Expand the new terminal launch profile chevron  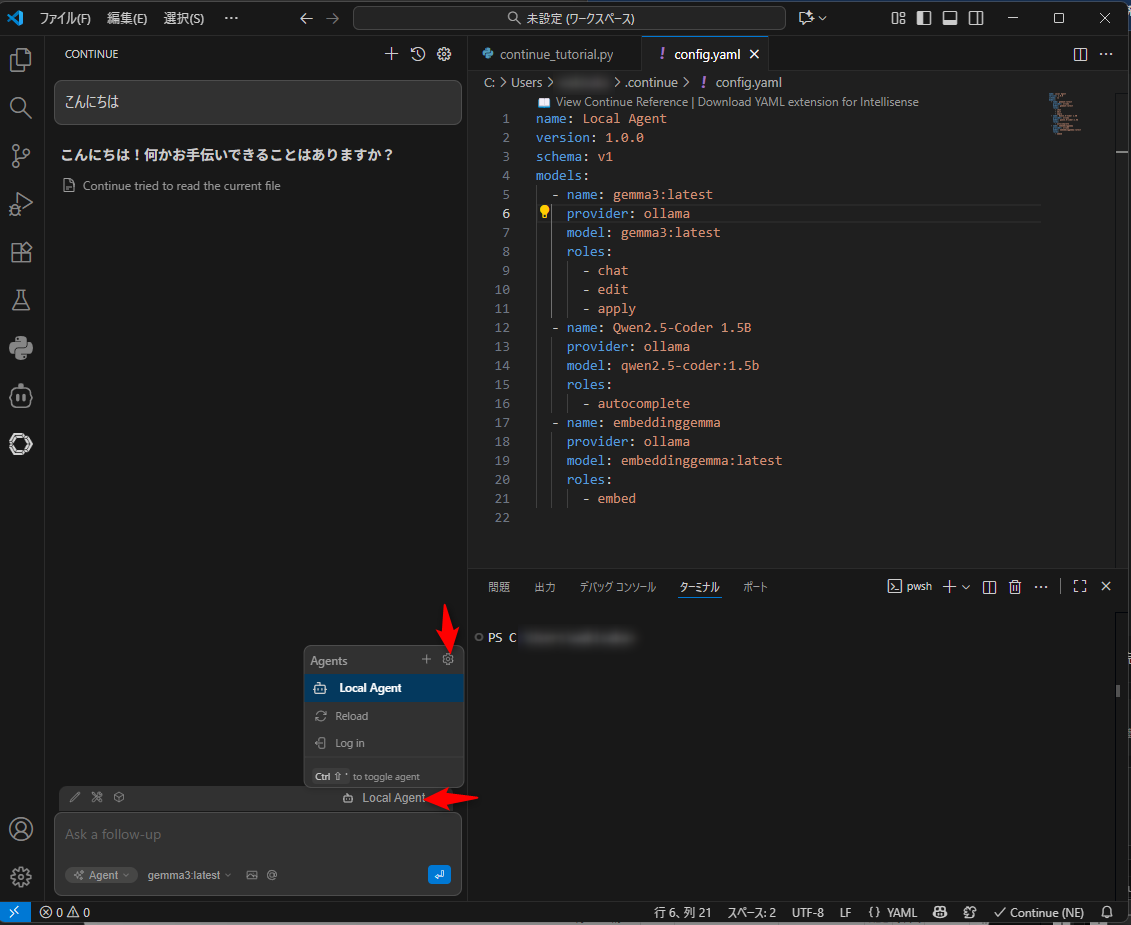coord(966,587)
